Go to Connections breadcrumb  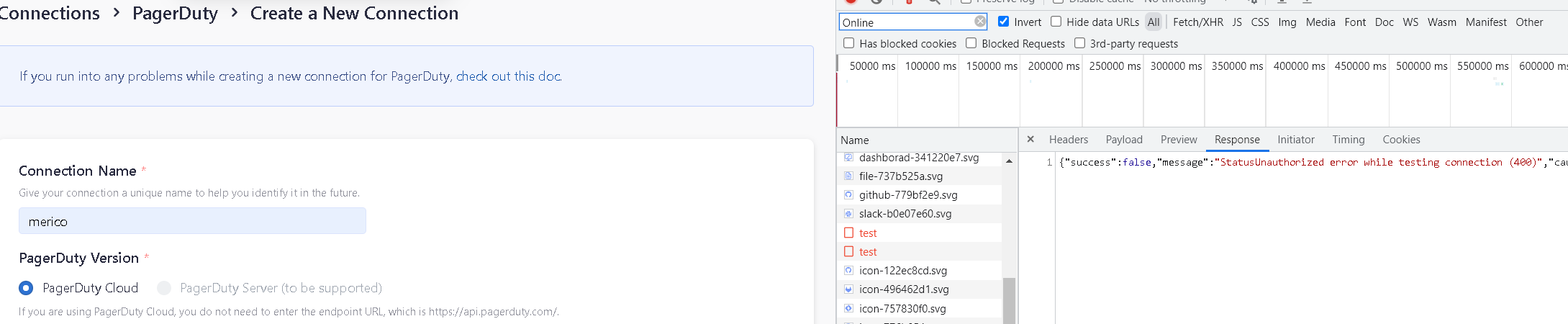[49, 13]
